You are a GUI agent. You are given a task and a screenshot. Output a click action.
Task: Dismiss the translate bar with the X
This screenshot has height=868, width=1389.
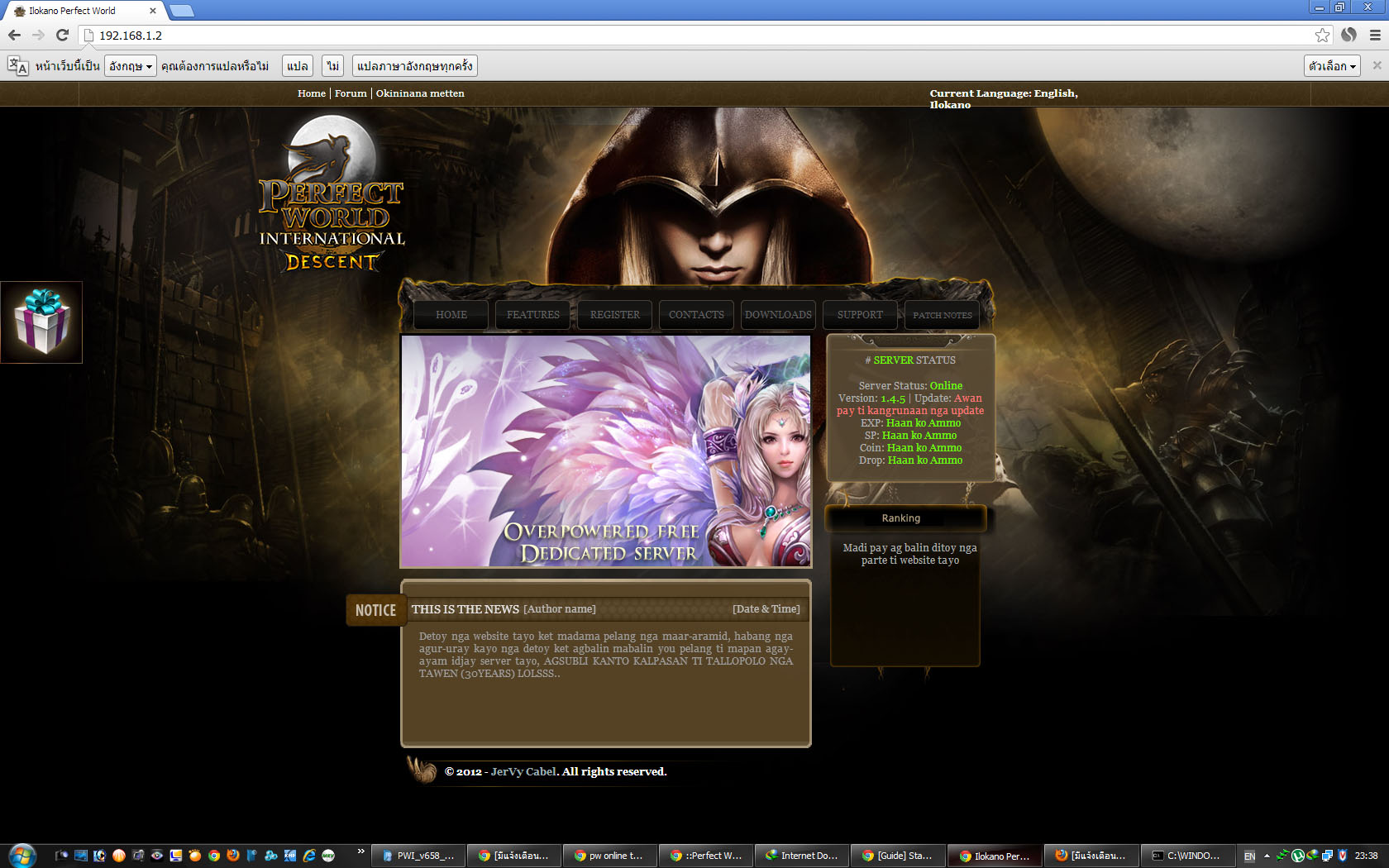click(x=1377, y=65)
